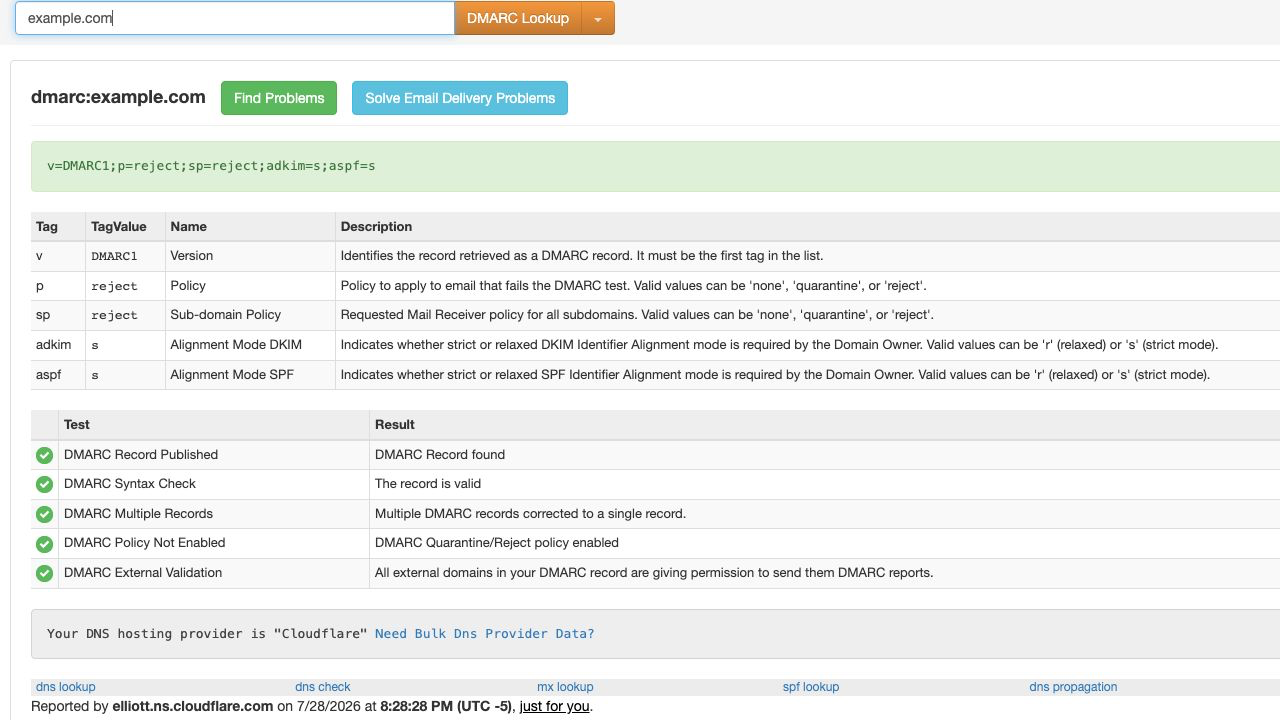This screenshot has height=720, width=1280.
Task: Click the green check icon for DMARC Record Published
Action: point(44,455)
